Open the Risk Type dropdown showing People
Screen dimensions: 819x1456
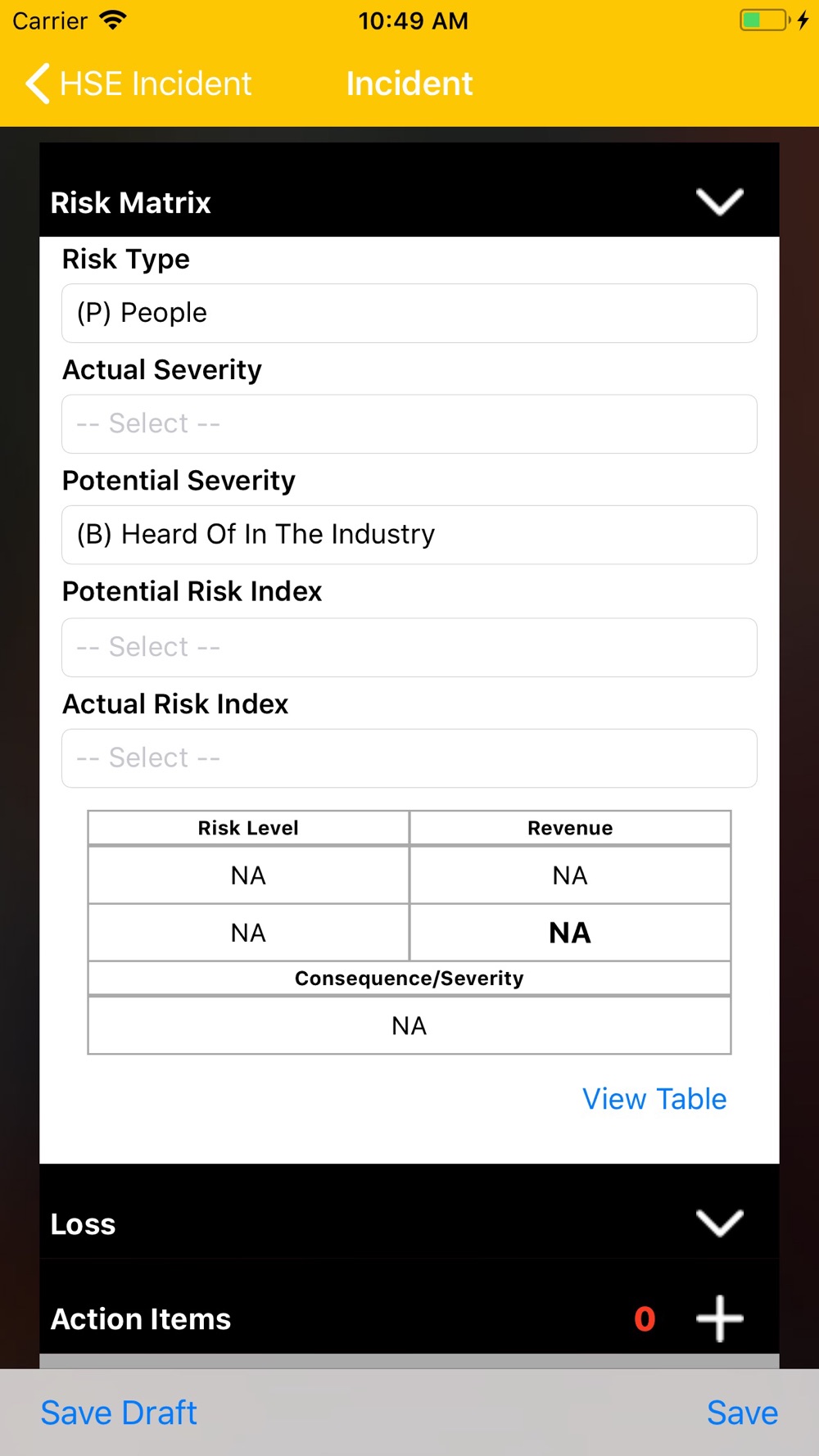[409, 313]
